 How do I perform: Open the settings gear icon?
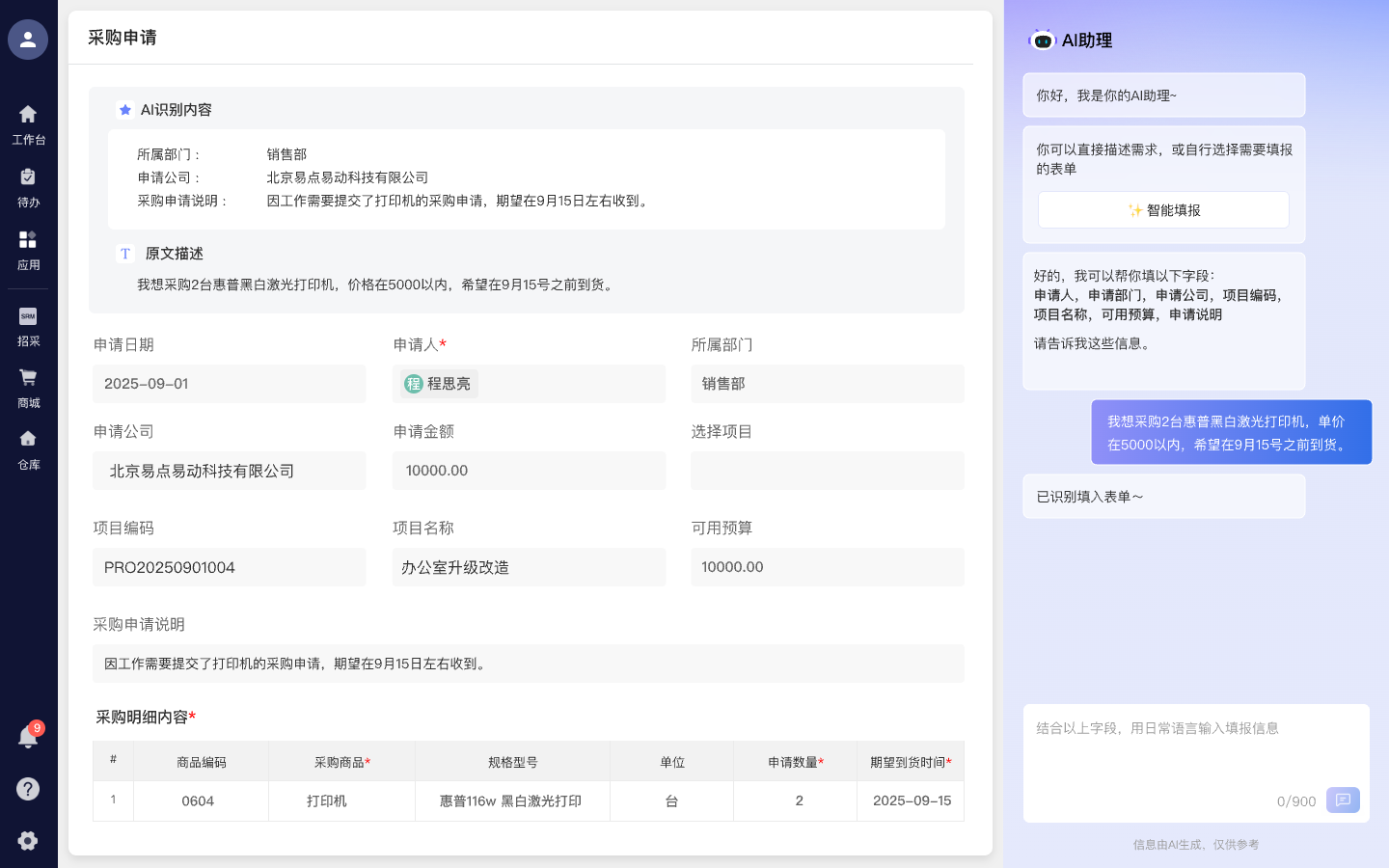pyautogui.click(x=28, y=841)
